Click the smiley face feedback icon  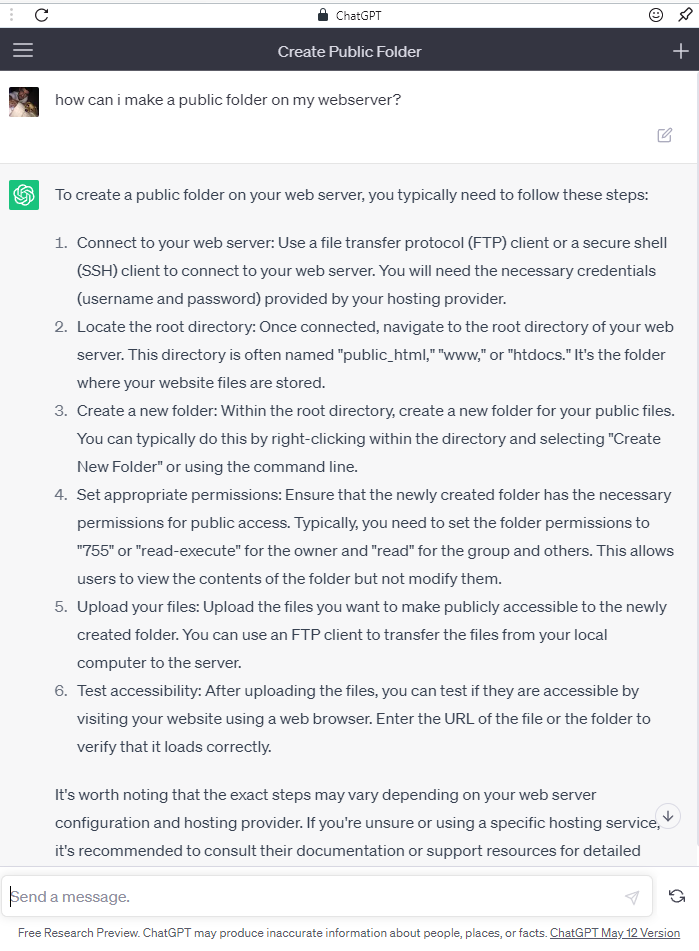pyautogui.click(x=656, y=15)
